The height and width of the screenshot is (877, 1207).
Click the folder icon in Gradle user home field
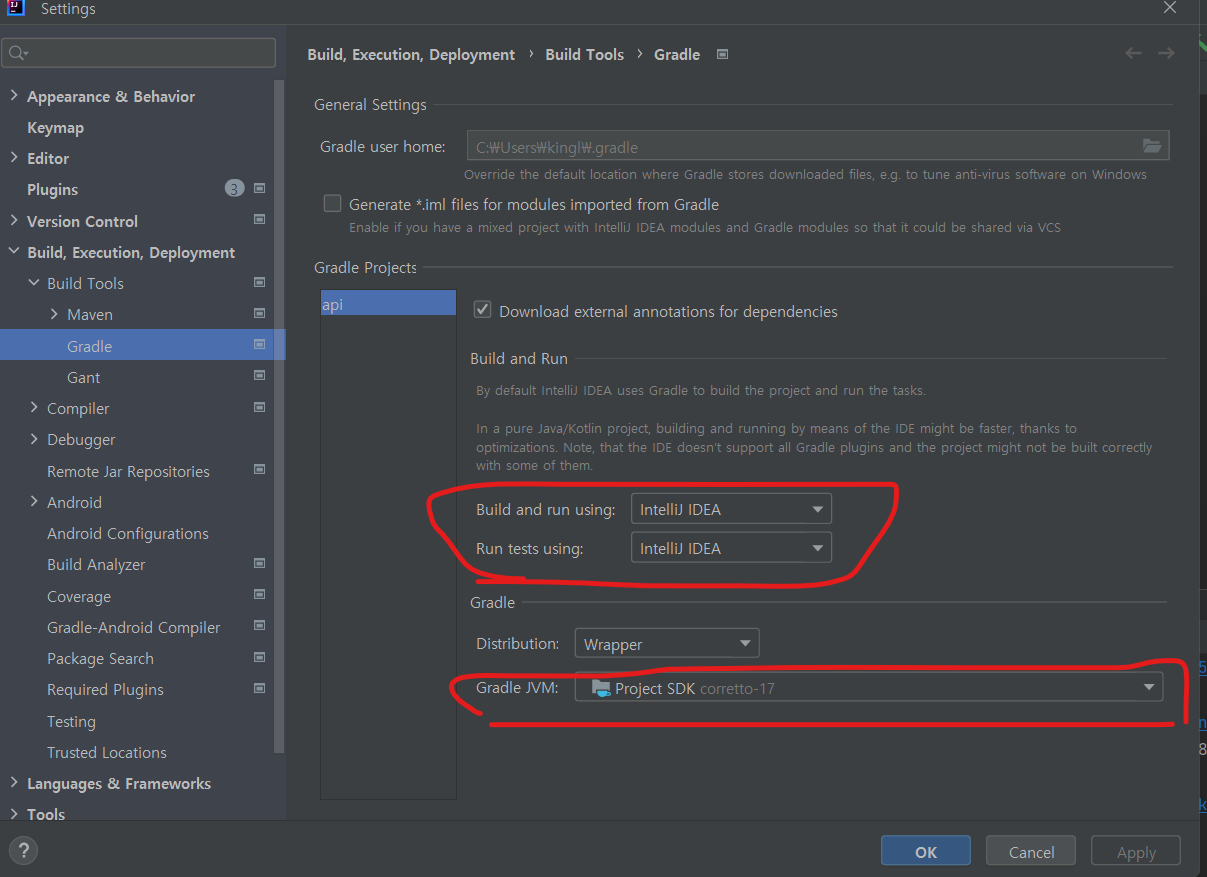[x=1152, y=146]
